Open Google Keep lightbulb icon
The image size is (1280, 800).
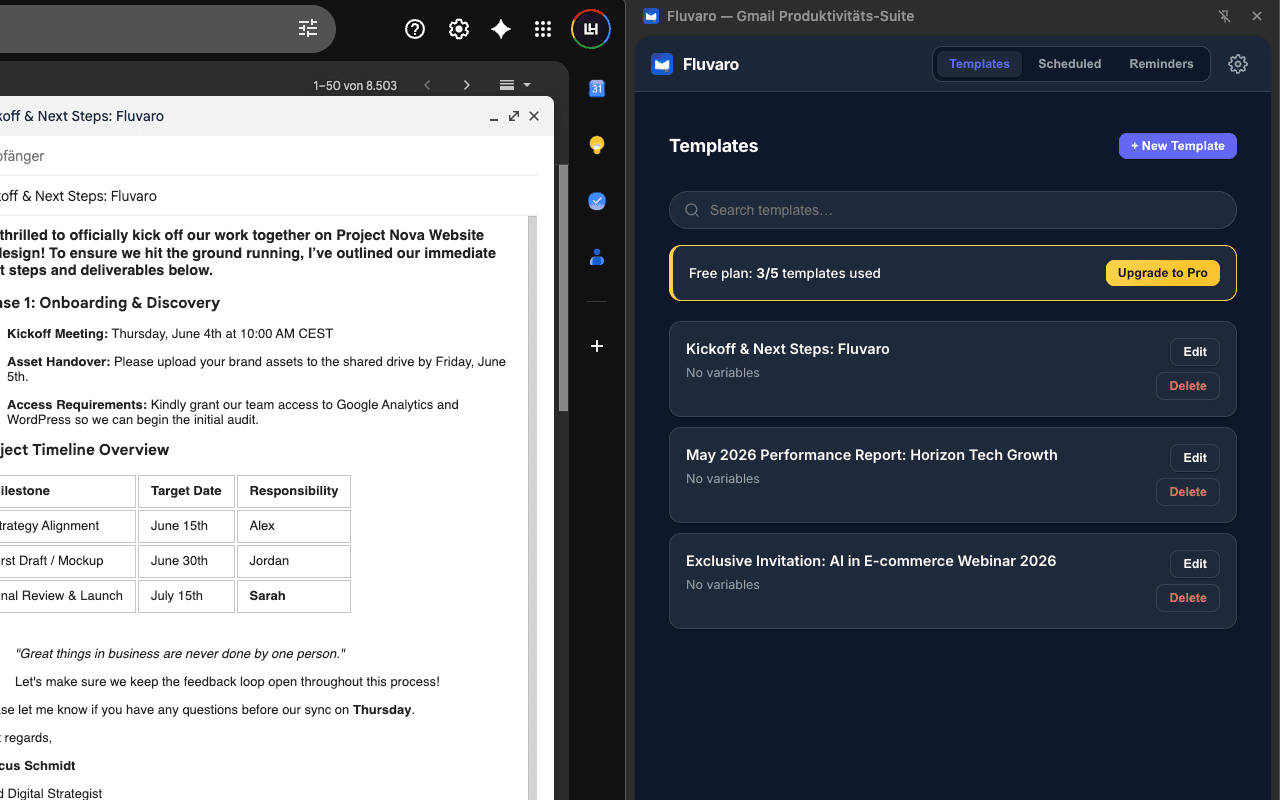[x=597, y=145]
